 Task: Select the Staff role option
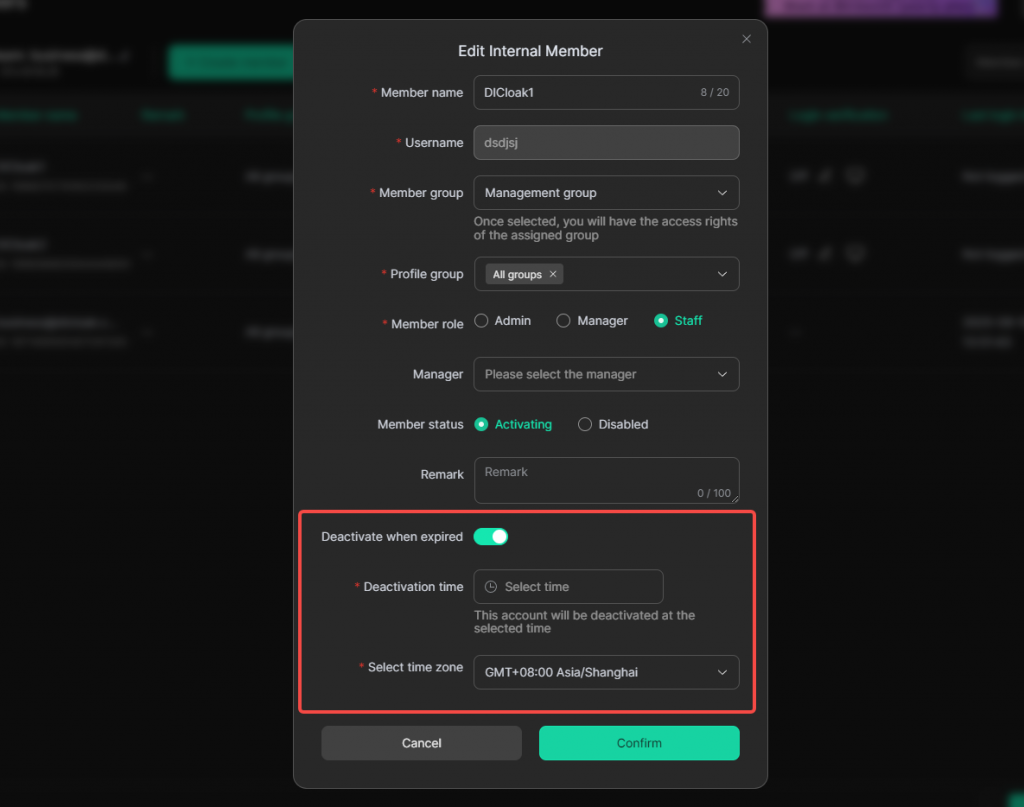tap(661, 321)
